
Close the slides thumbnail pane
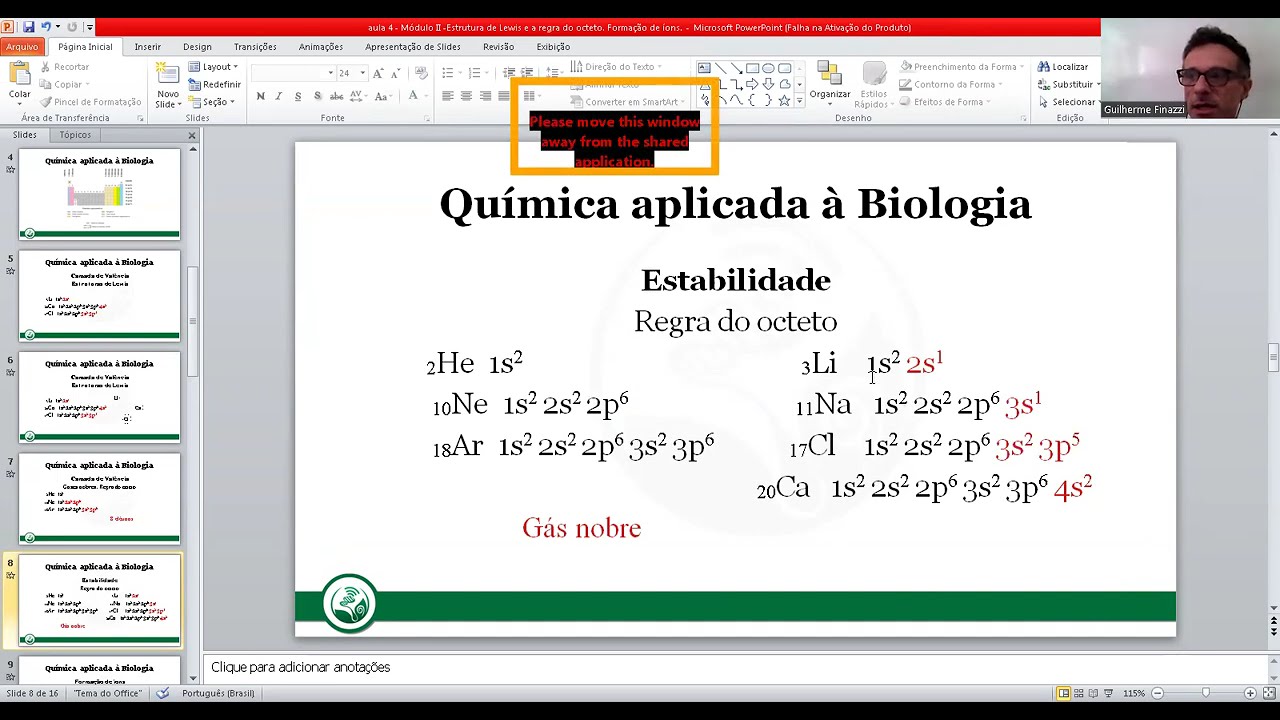[192, 135]
